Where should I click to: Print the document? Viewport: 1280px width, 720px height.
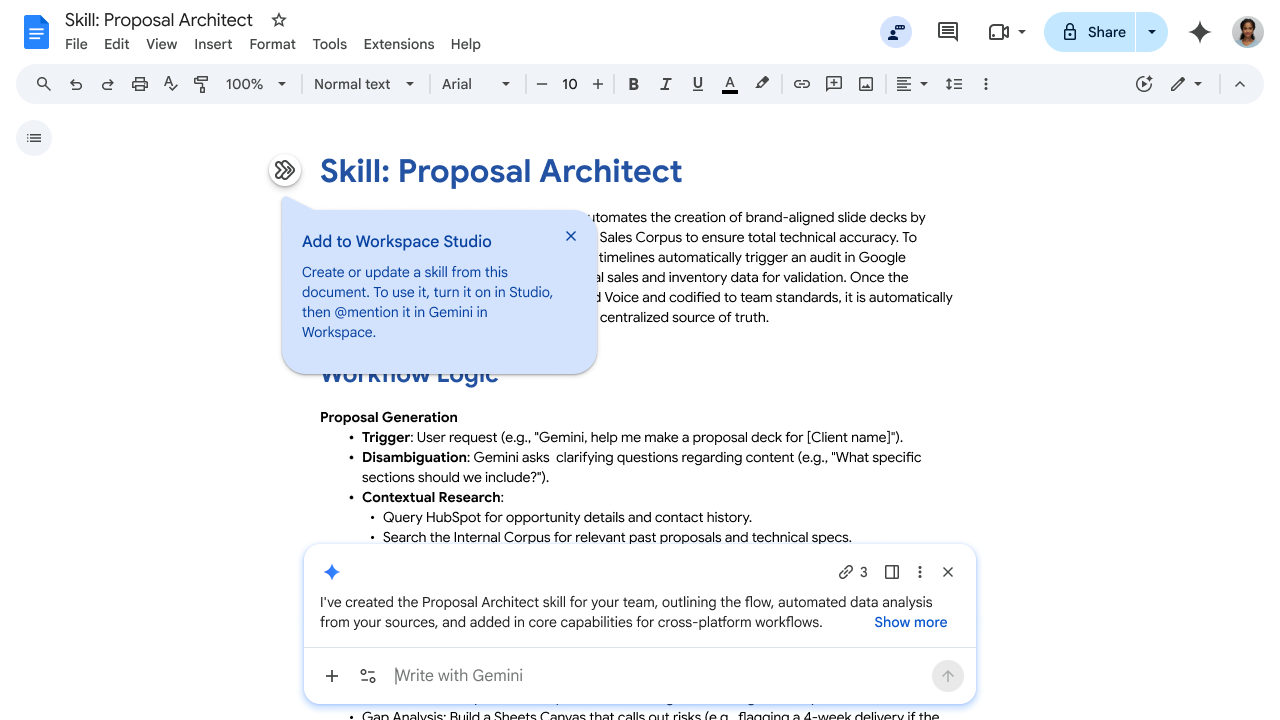point(140,84)
